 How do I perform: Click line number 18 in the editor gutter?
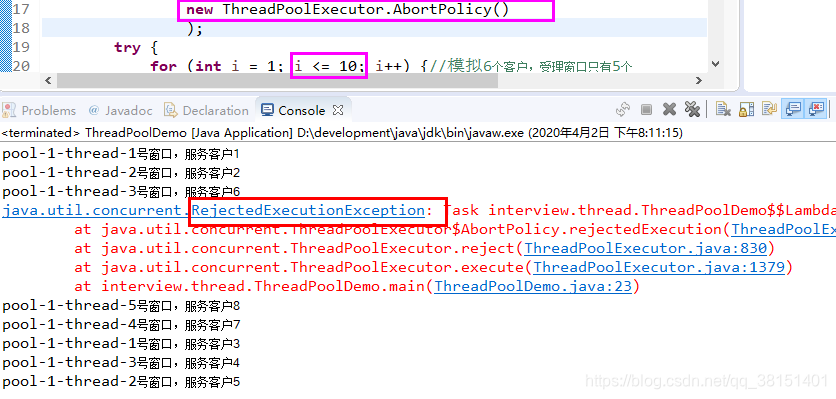20,28
